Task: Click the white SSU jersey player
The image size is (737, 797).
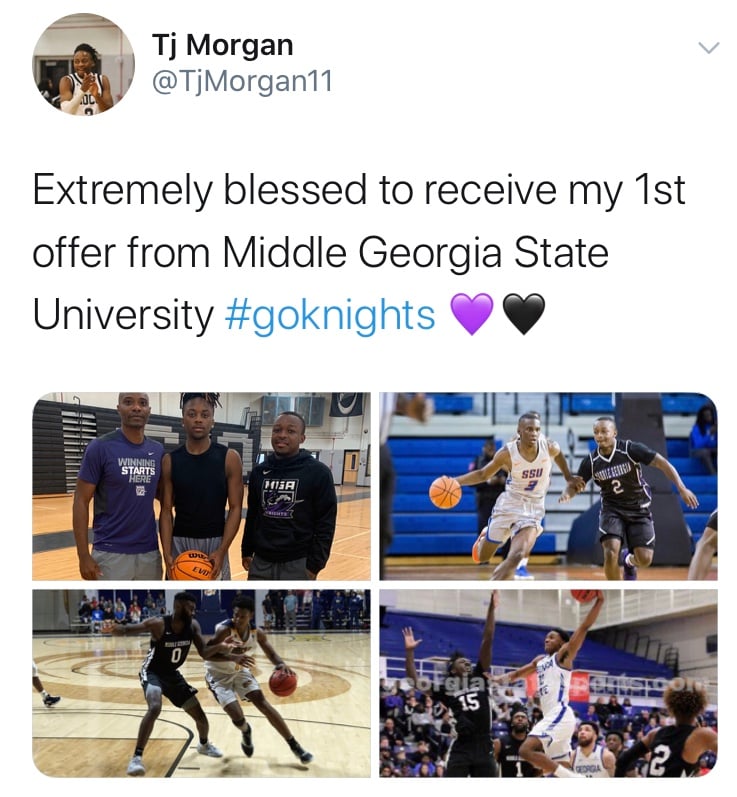Action: click(x=518, y=496)
